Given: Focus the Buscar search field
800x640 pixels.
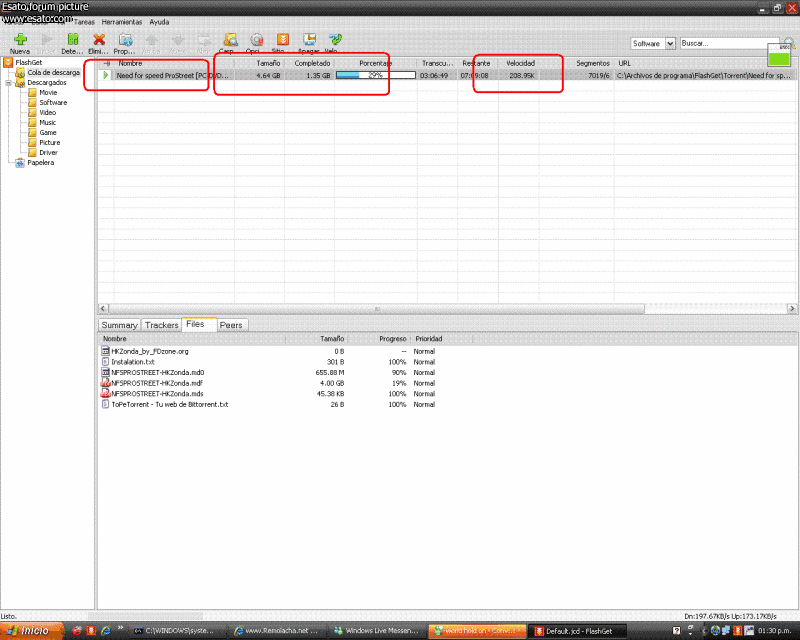Looking at the screenshot, I should [730, 43].
